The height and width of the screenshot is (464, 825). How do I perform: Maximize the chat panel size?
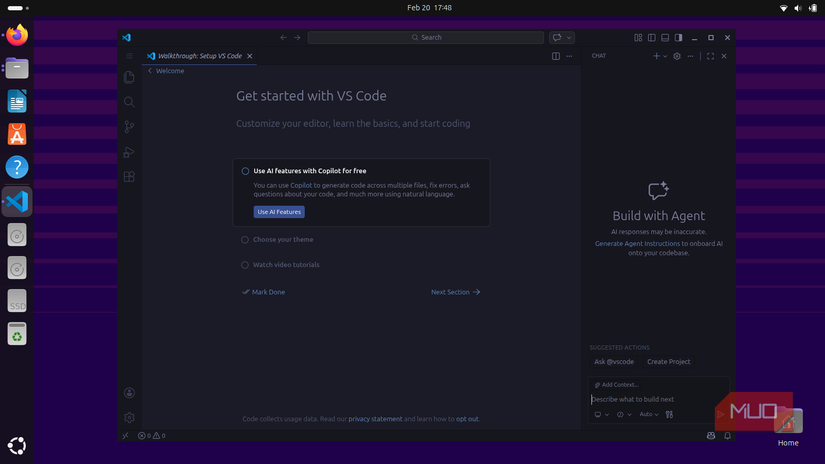[x=710, y=56]
